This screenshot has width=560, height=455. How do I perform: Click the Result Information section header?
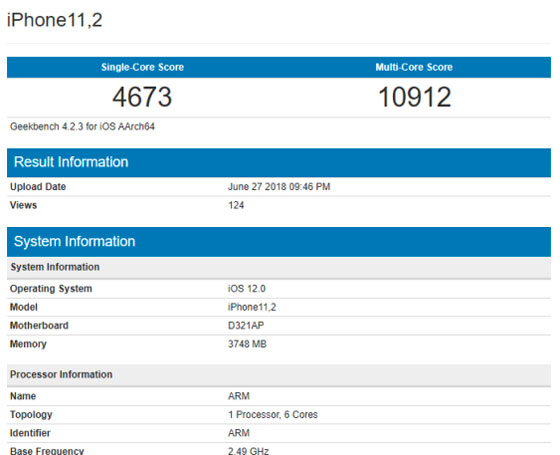point(279,162)
